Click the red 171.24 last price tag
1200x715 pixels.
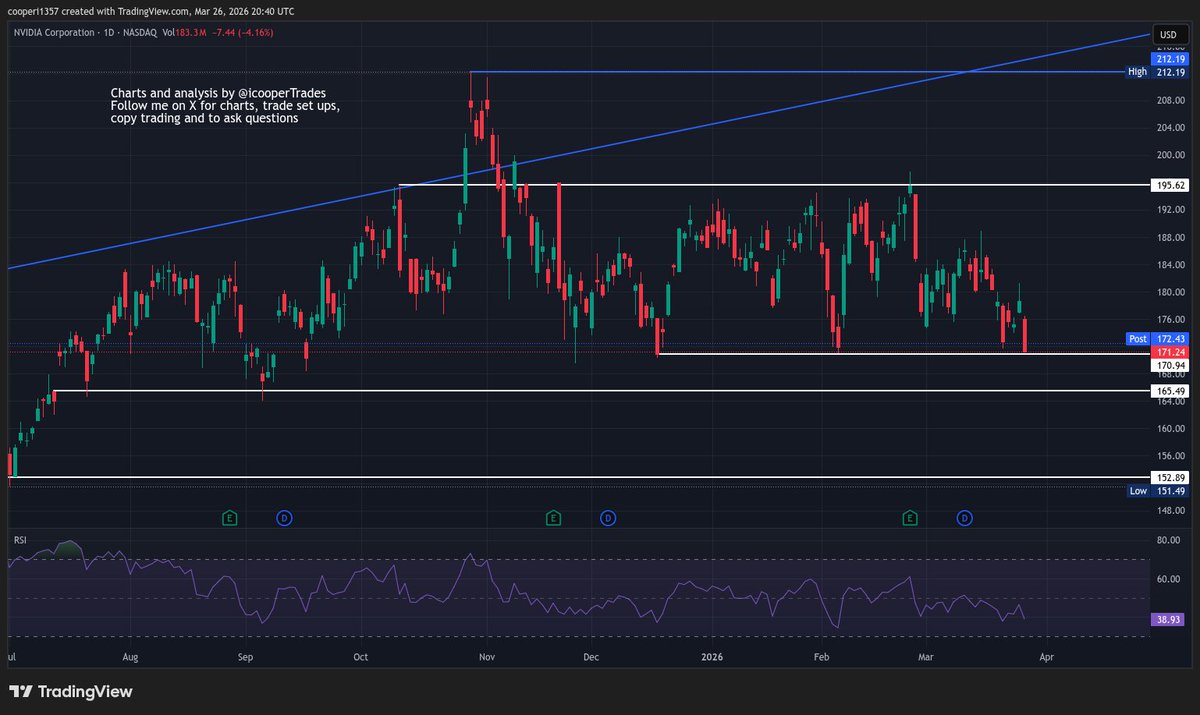pos(1169,353)
